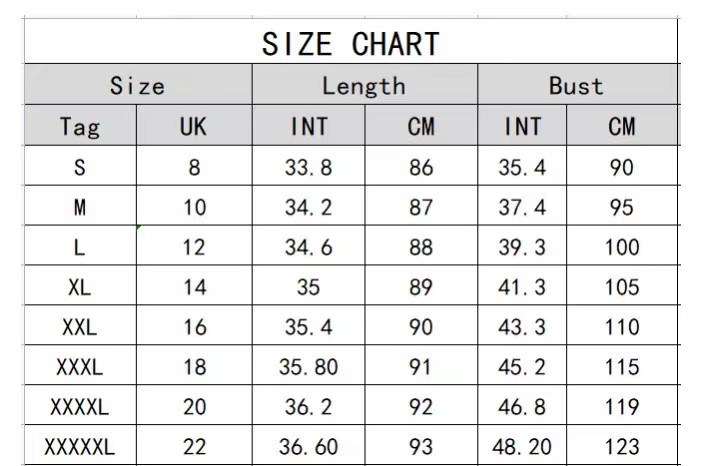Select the Length header cell
Viewport: 714px width, 466px height.
click(x=364, y=86)
